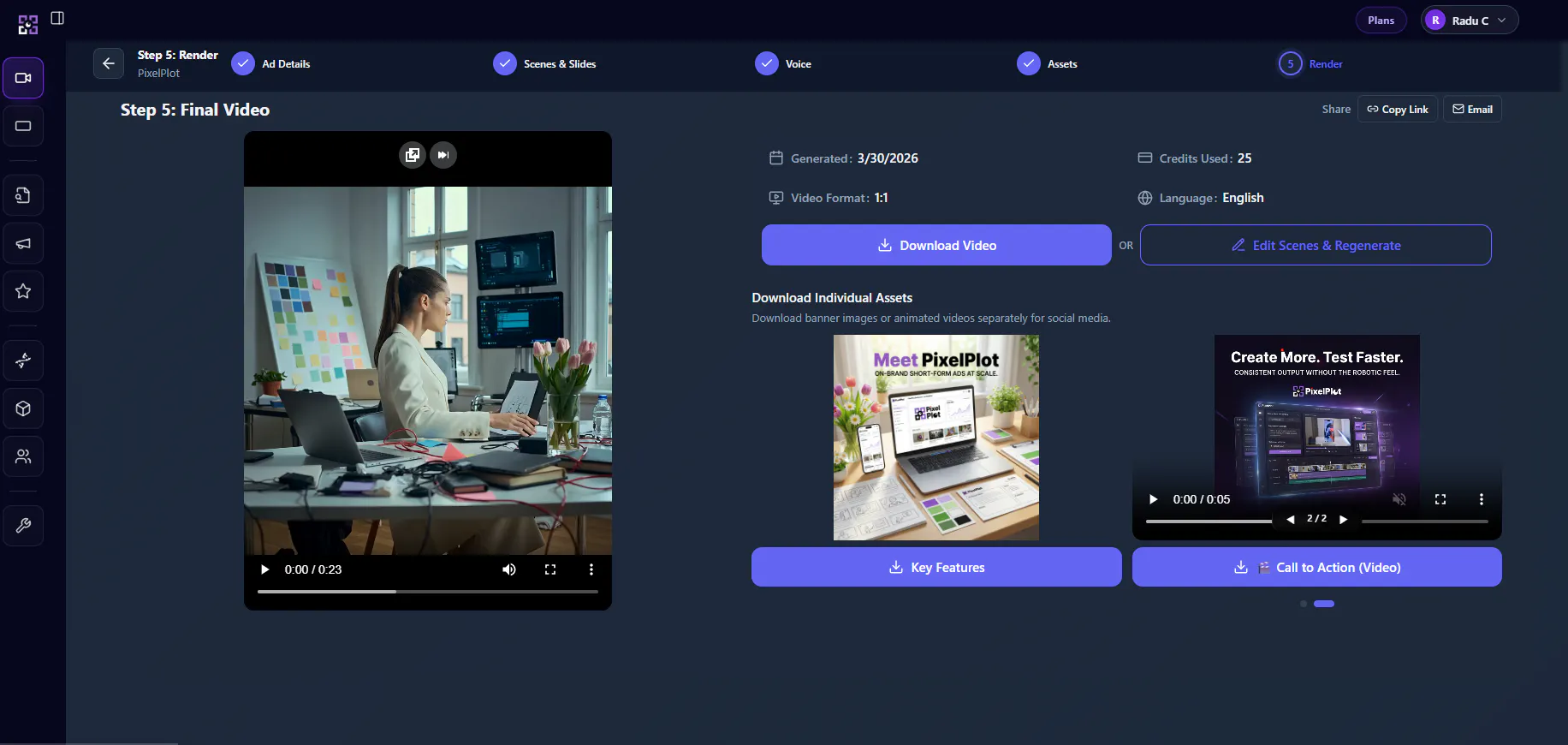This screenshot has height=745, width=1568.
Task: Play the main final video
Action: (265, 569)
